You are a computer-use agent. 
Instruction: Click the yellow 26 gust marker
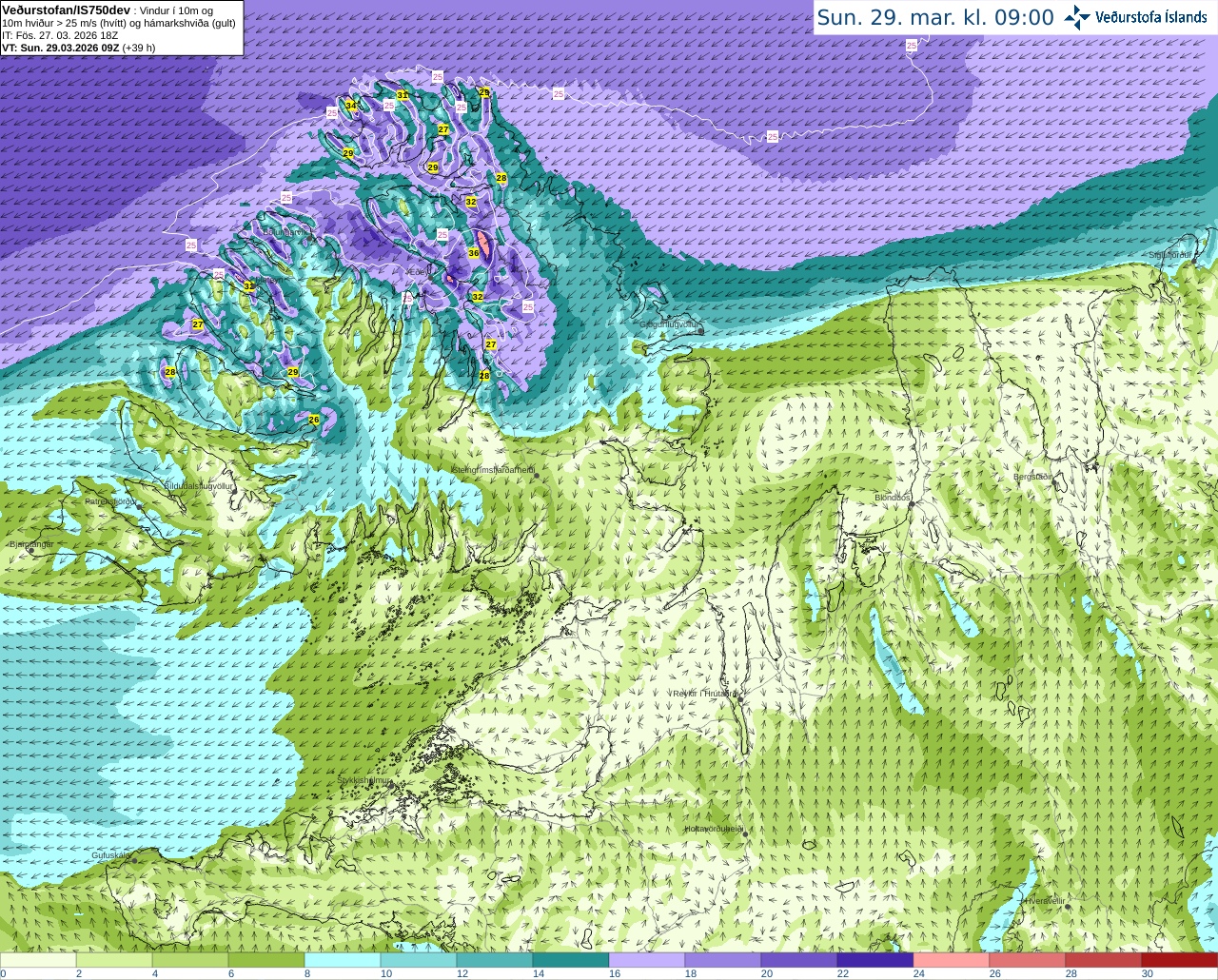tap(314, 420)
